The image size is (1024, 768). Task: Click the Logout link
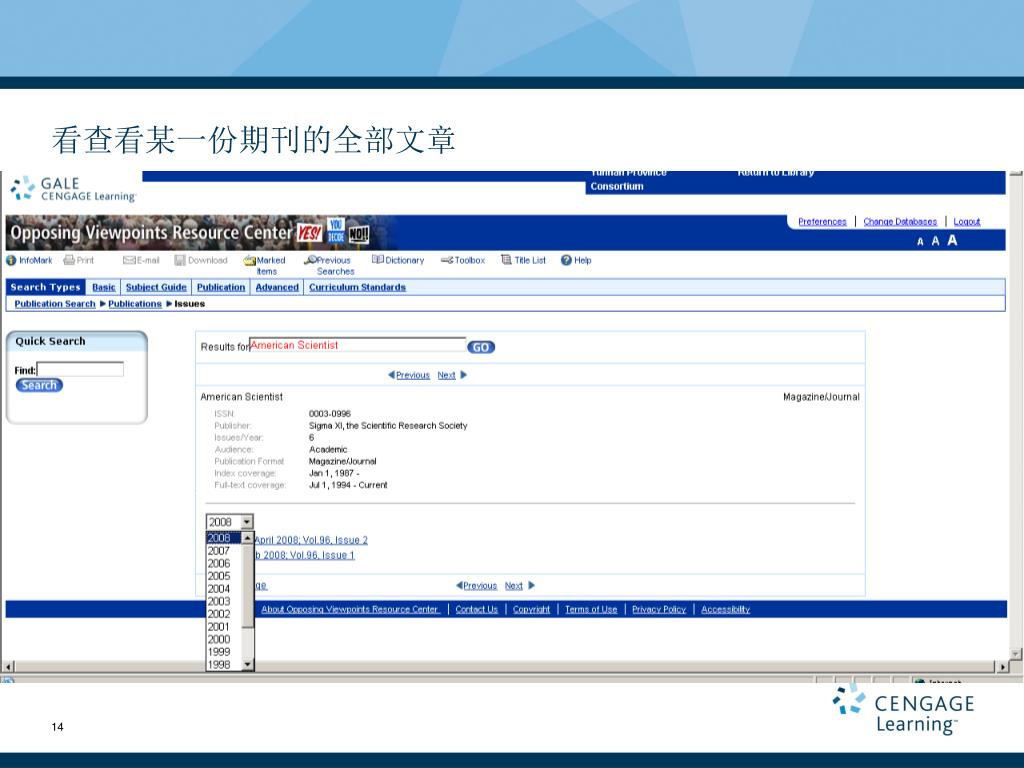[x=967, y=222]
